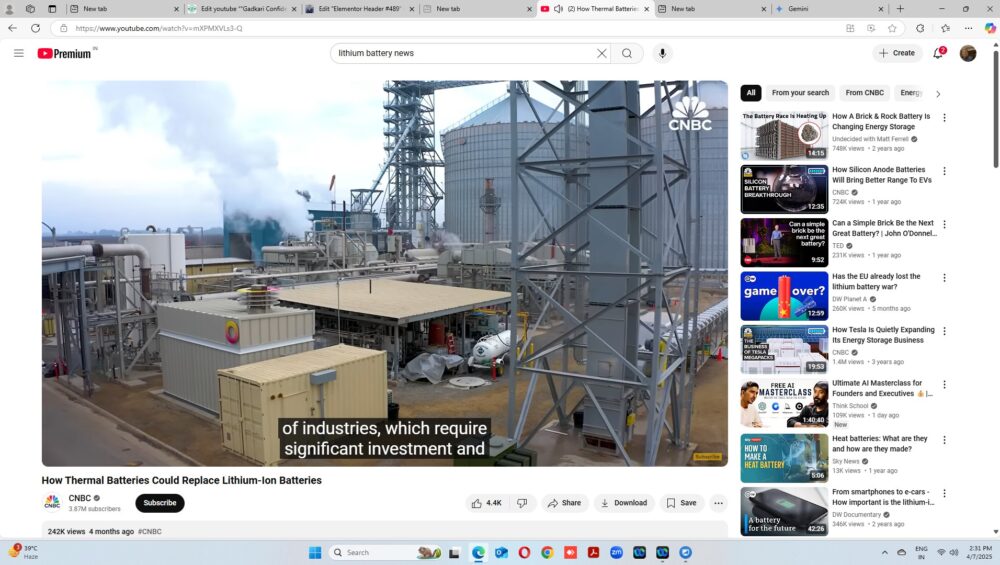The width and height of the screenshot is (1000, 565).
Task: Save the video to a playlist
Action: point(682,503)
